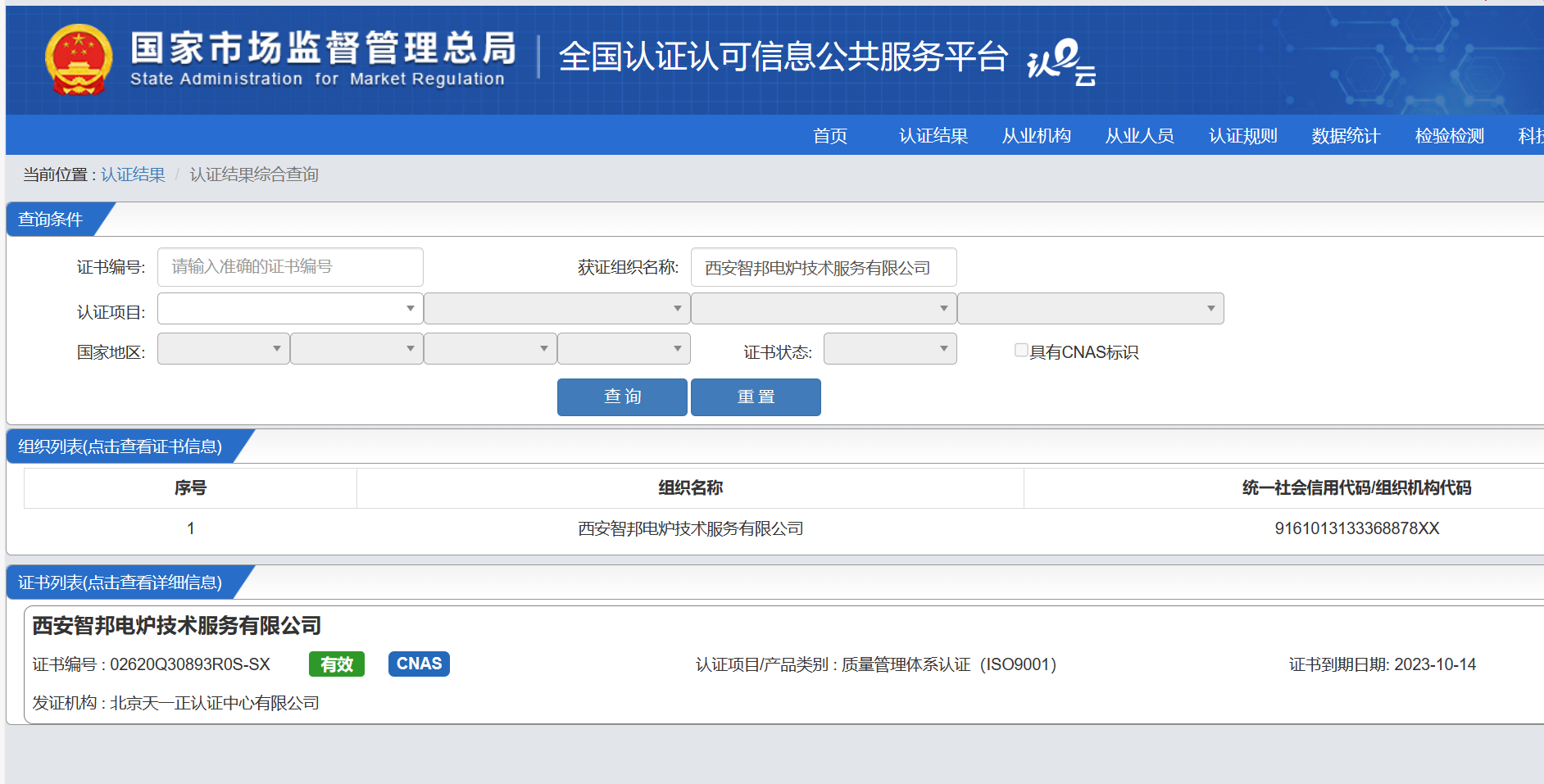This screenshot has width=1544, height=784.
Task: Click the 查询 search button
Action: (x=622, y=397)
